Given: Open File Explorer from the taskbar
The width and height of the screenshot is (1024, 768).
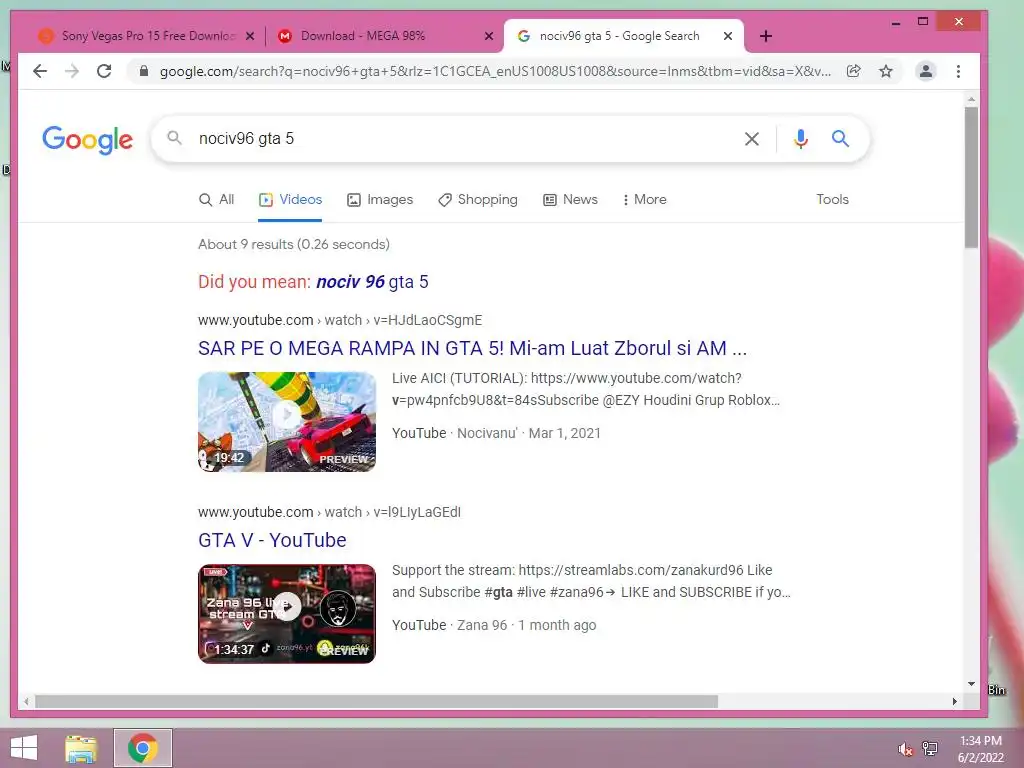Looking at the screenshot, I should [x=81, y=748].
